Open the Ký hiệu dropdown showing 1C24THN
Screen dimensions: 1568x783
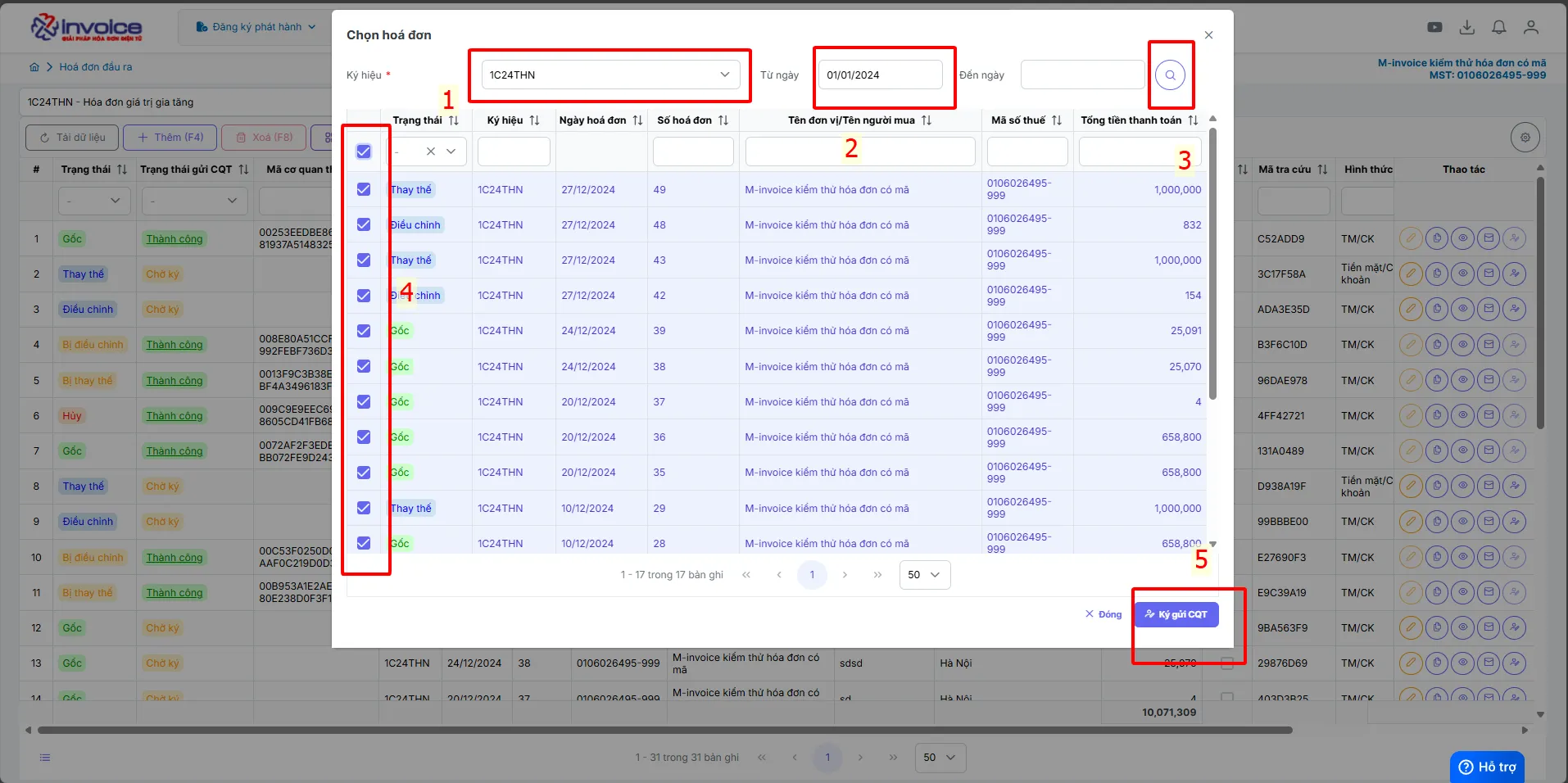[610, 75]
